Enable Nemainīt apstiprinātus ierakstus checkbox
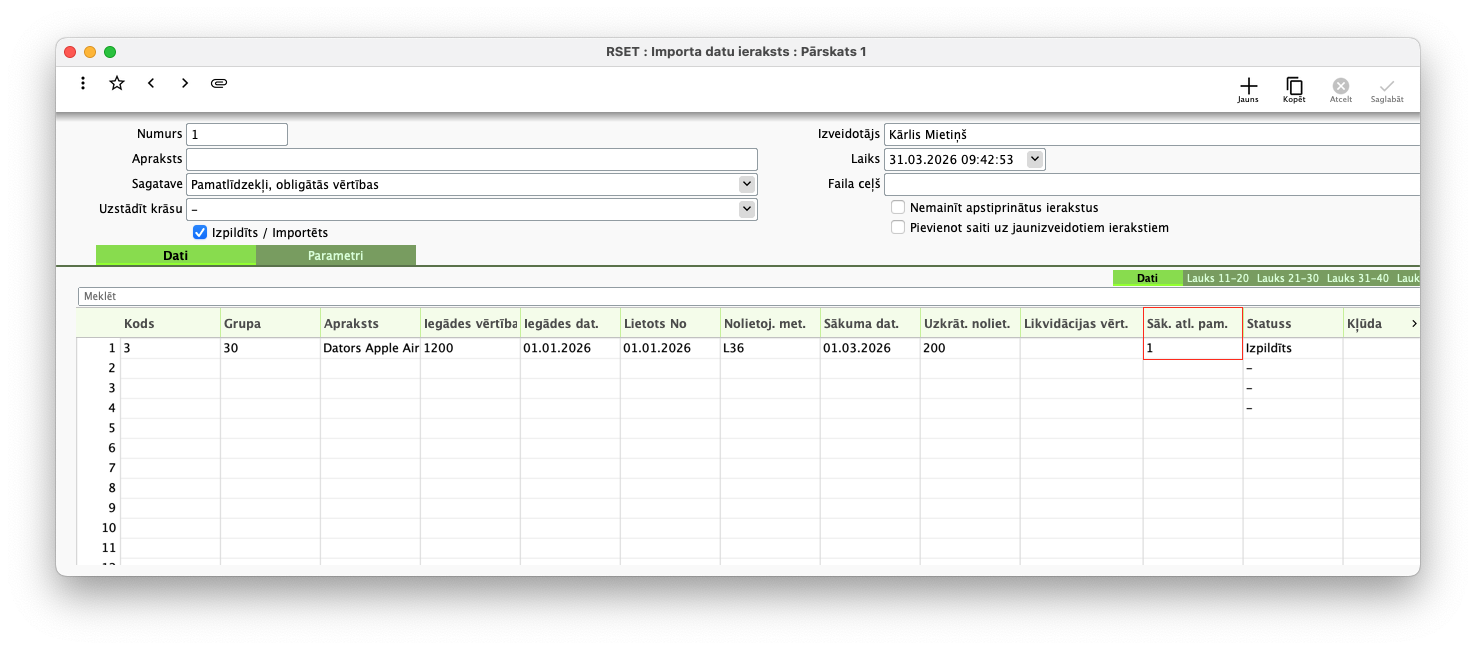Screen dimensions: 1476x650 [x=898, y=208]
